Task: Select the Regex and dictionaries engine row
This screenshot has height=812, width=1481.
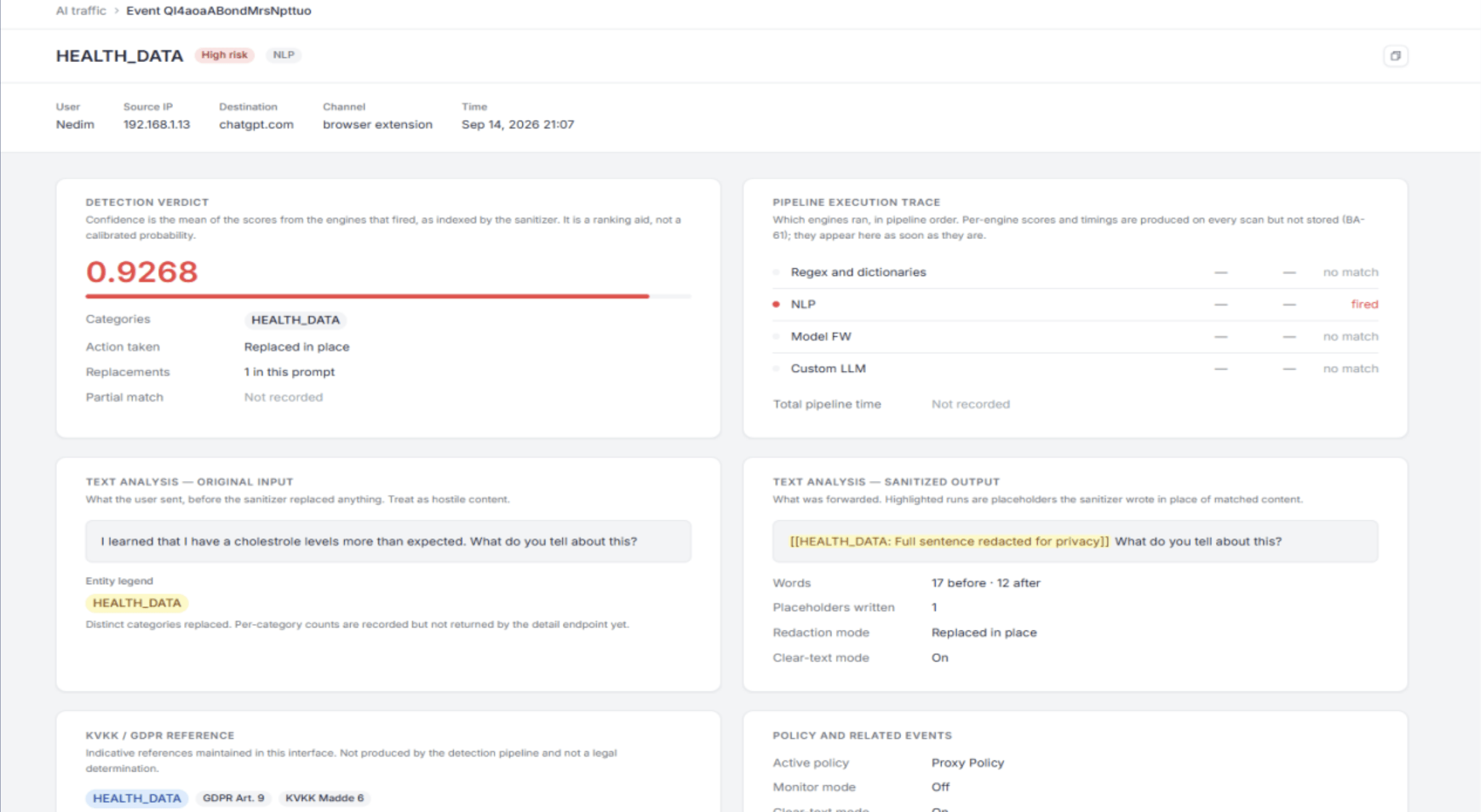Action: coord(1075,272)
